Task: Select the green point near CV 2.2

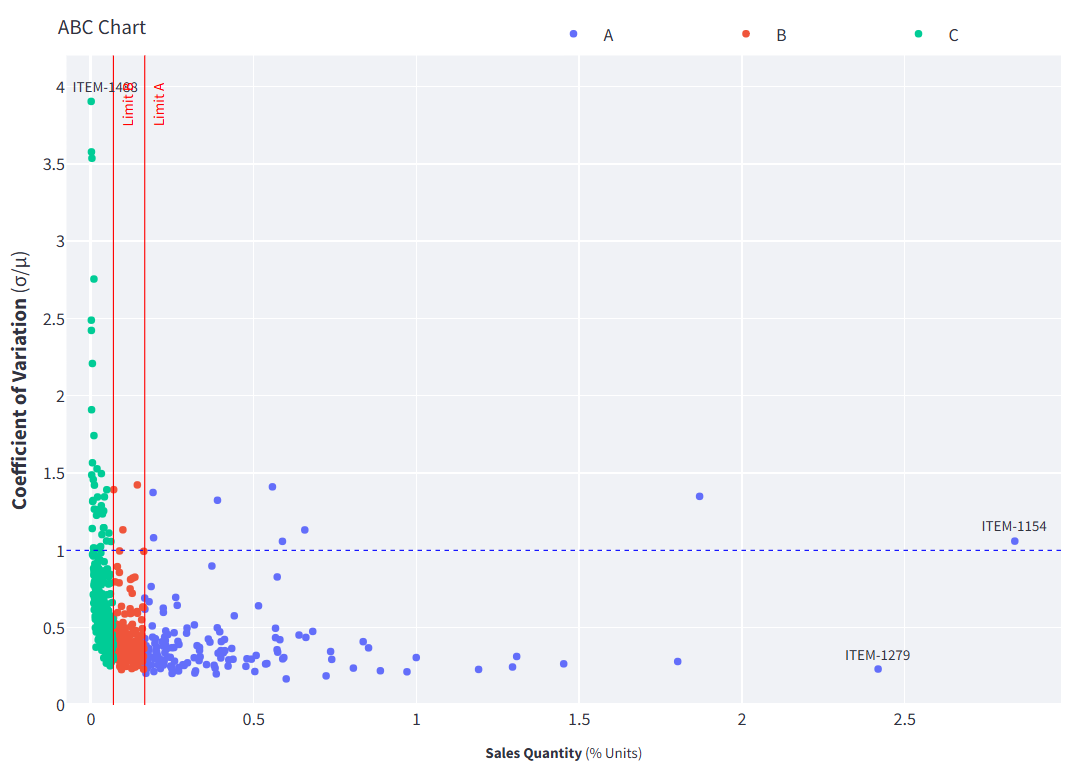Action: click(x=92, y=364)
